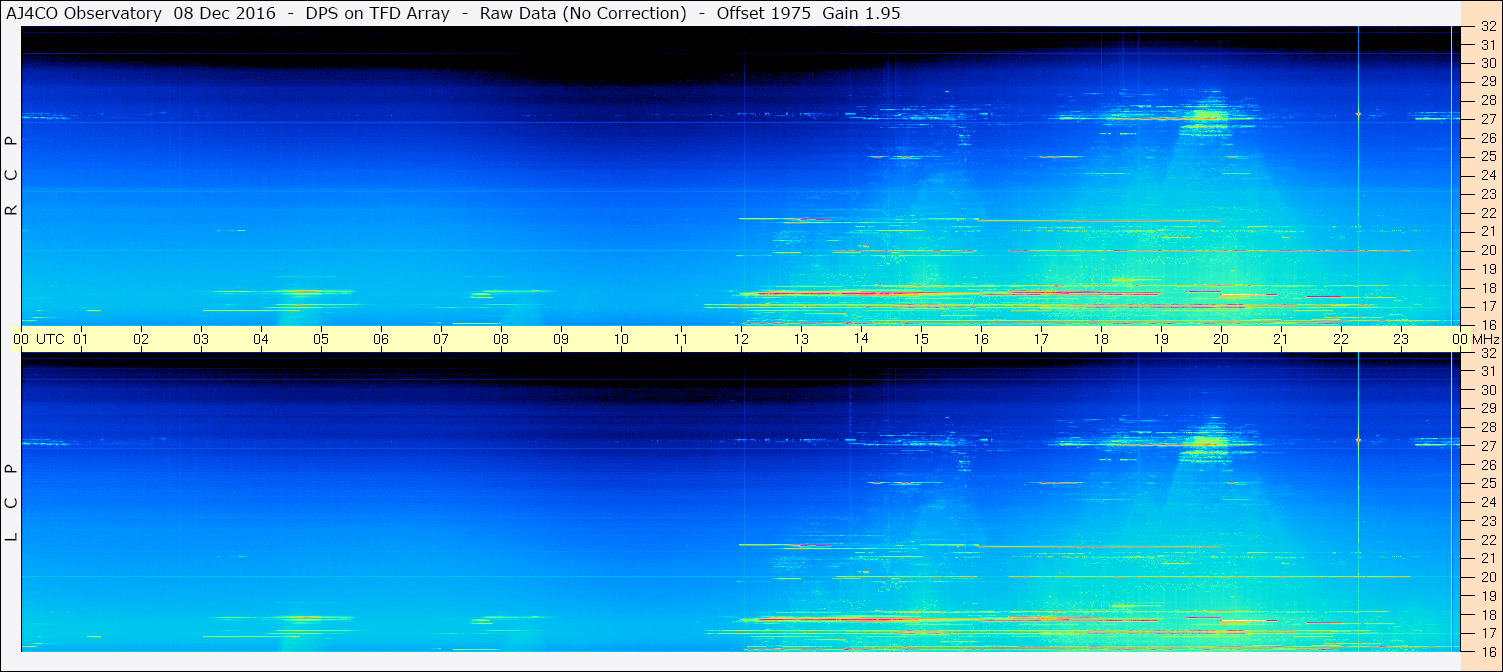Click 'Raw Data (No Correction)' header text

[583, 13]
